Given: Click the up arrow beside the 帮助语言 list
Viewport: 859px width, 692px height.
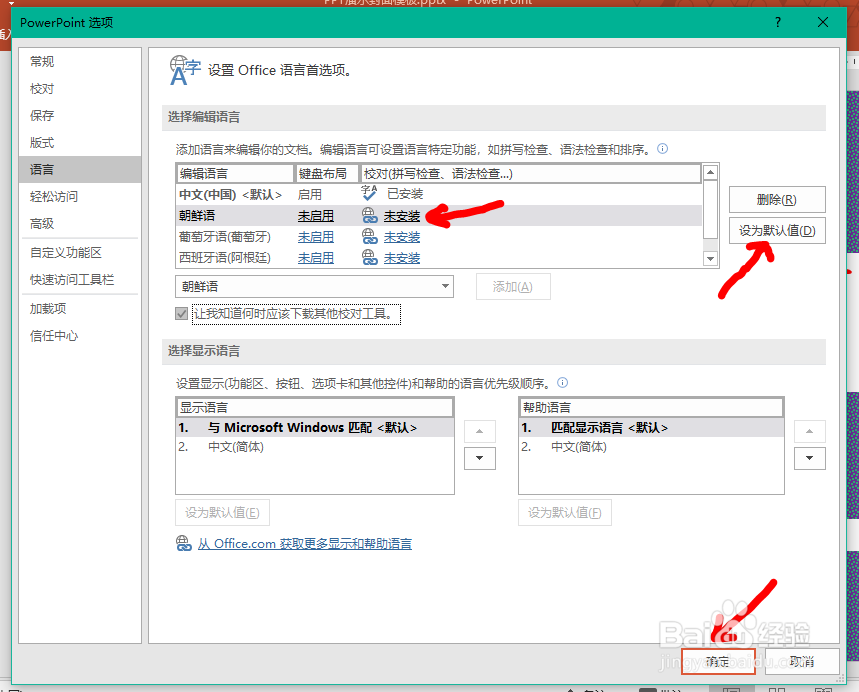Looking at the screenshot, I should point(809,431).
